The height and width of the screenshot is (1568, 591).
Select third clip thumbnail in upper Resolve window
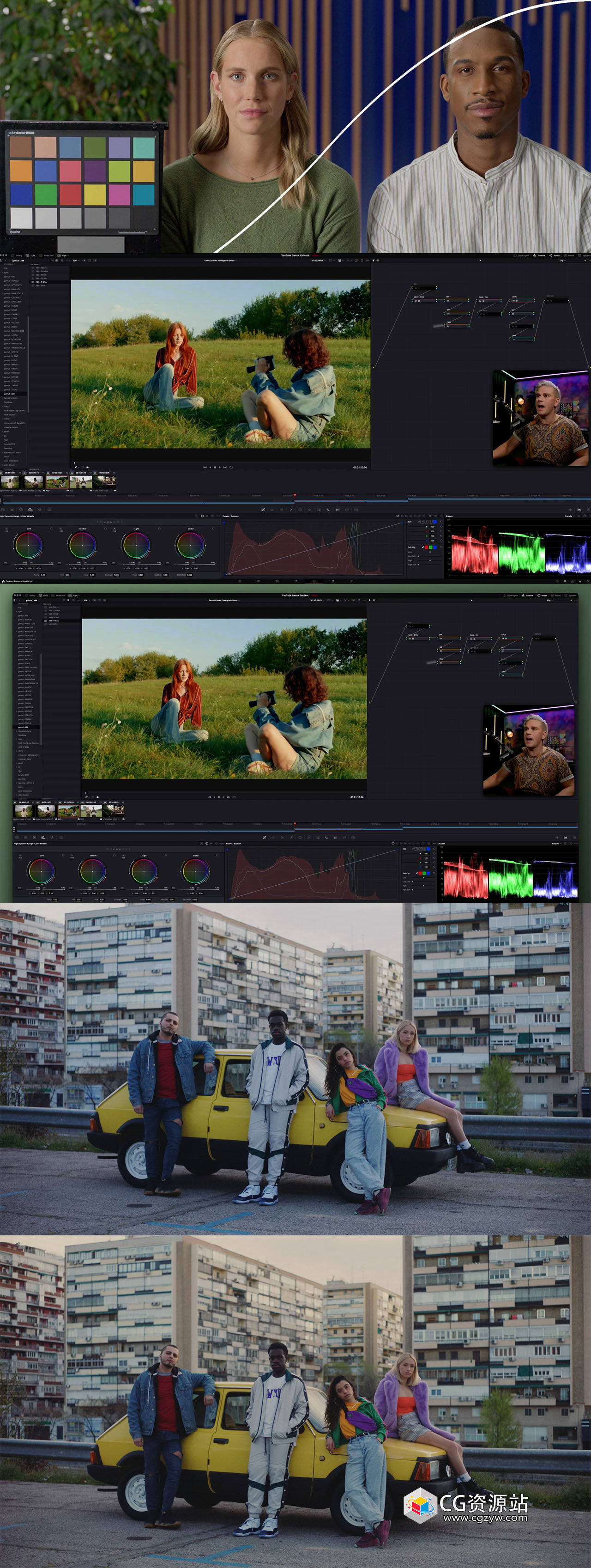coord(57,481)
